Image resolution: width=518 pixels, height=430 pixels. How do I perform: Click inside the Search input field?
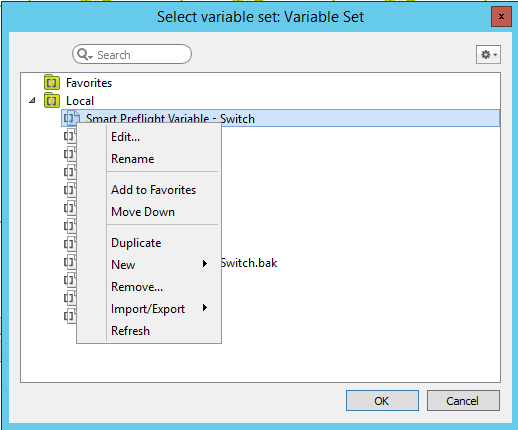[x=132, y=54]
